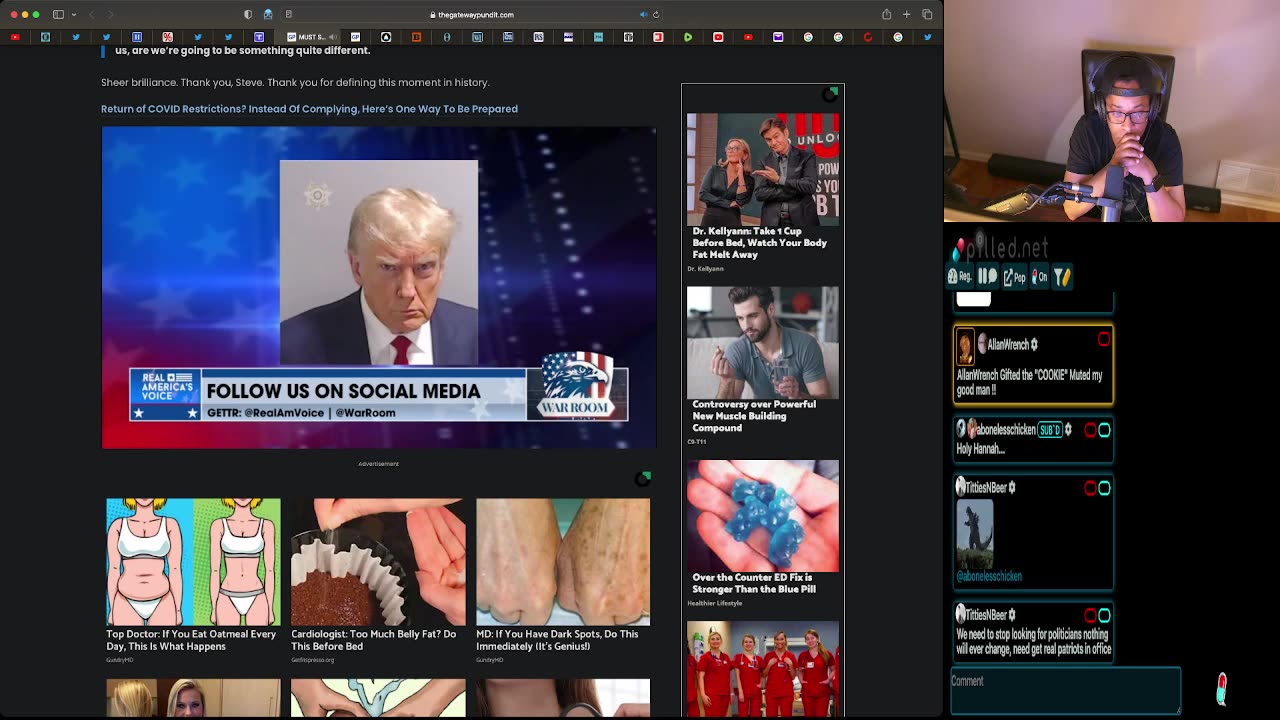Click the "Sheer brilliance. Thank you, Steve." paragraph

(295, 82)
